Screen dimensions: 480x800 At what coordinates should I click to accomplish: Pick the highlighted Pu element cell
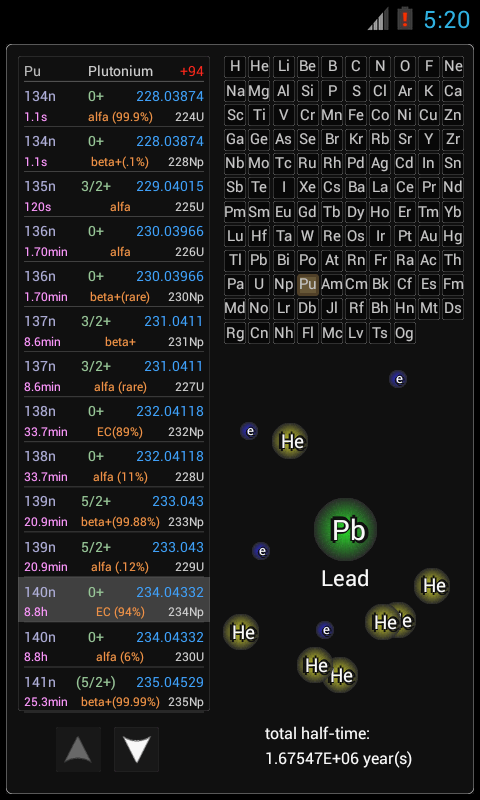tap(308, 284)
